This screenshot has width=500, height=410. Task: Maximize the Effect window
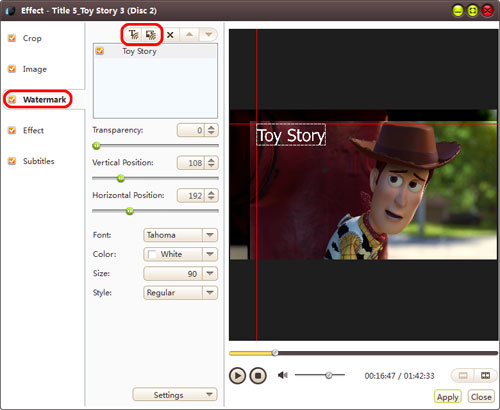tap(473, 11)
